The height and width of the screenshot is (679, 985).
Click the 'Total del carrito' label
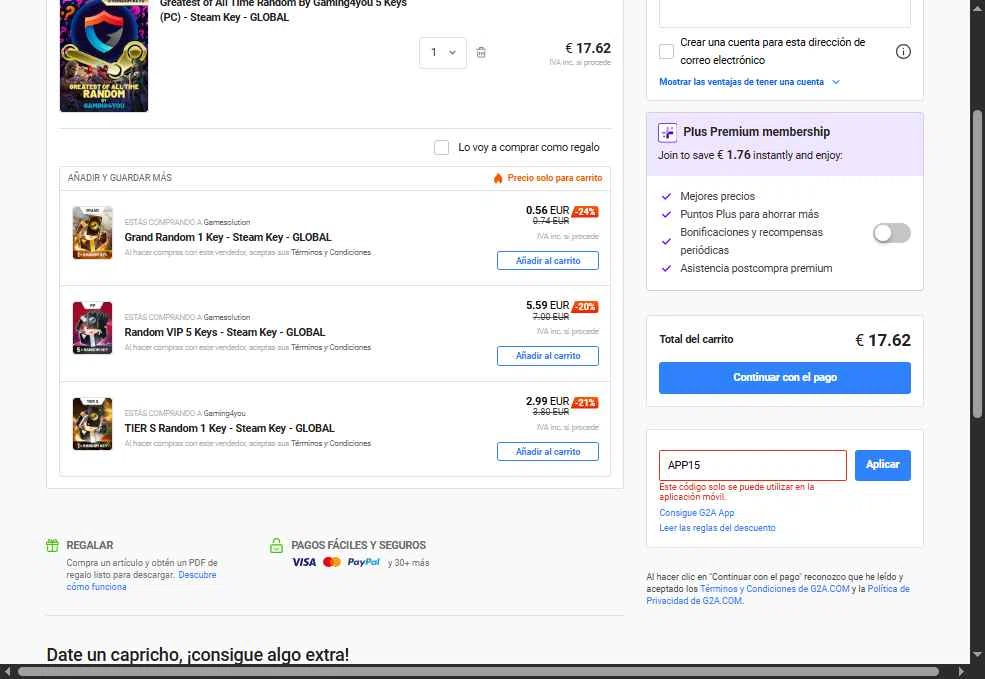[696, 339]
